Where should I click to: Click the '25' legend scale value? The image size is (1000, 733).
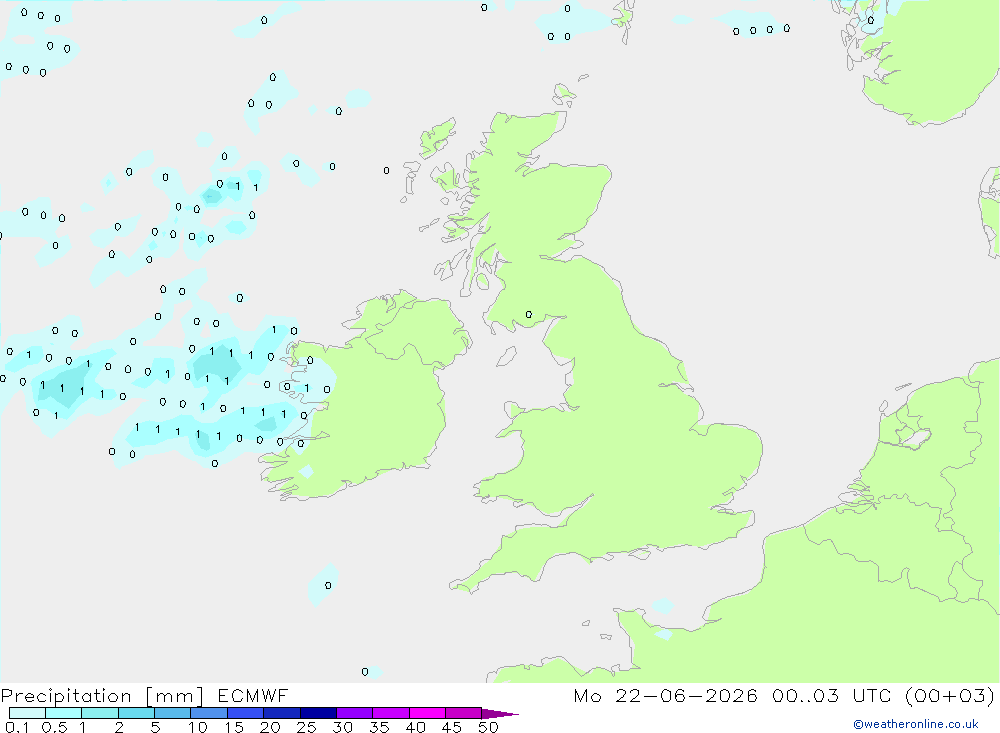pos(306,727)
